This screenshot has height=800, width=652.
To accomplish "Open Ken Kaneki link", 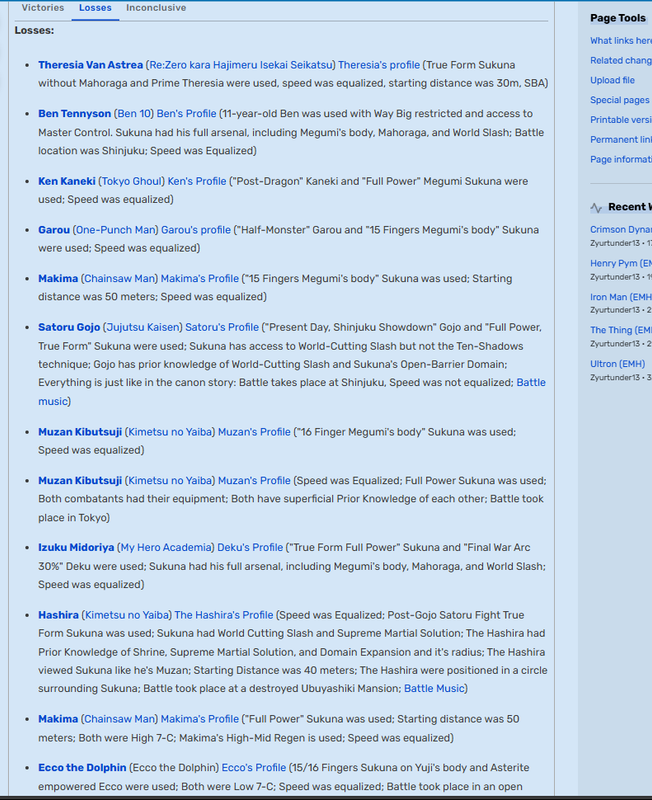I will (x=67, y=181).
